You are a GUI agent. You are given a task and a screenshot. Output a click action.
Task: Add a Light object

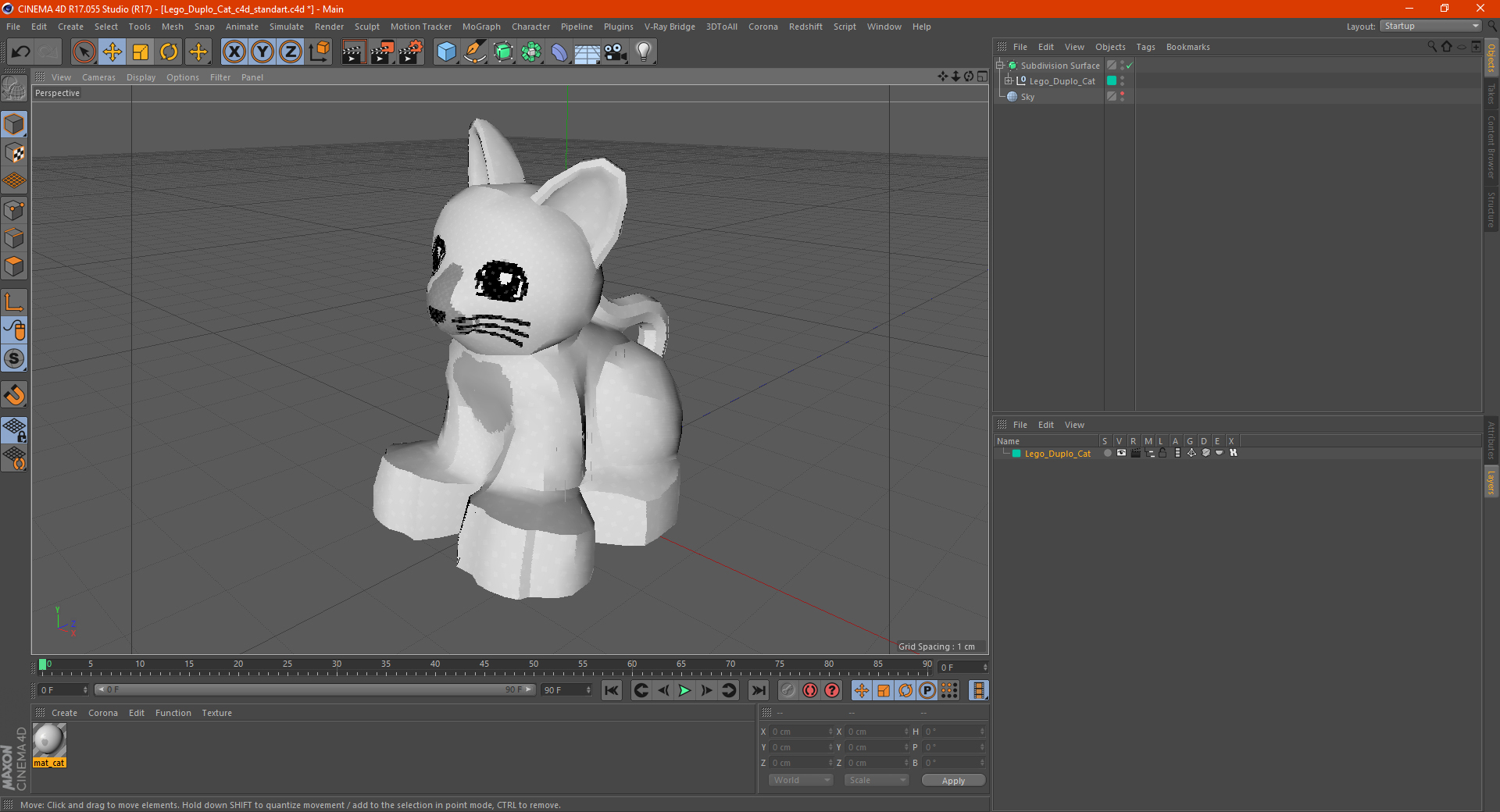[x=644, y=52]
